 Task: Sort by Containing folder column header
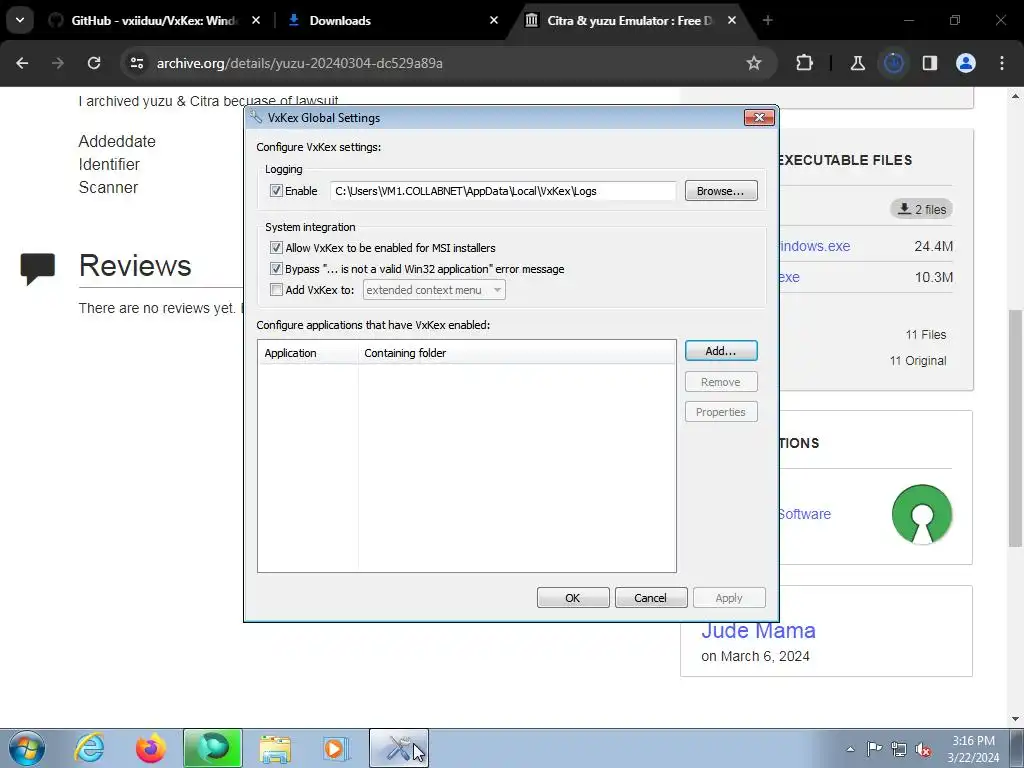tap(517, 353)
